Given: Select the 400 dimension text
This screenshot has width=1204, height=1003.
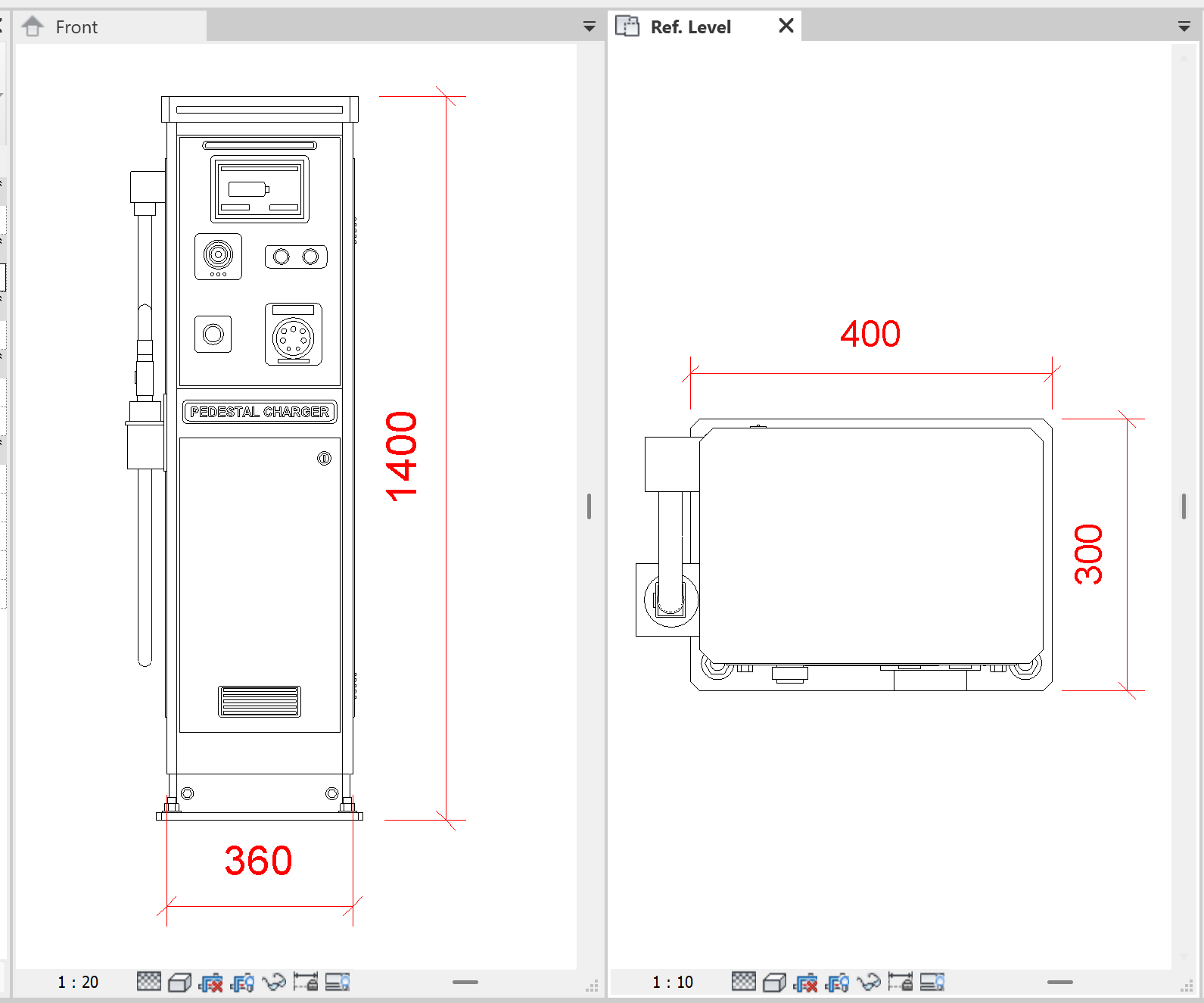Looking at the screenshot, I should point(870,334).
